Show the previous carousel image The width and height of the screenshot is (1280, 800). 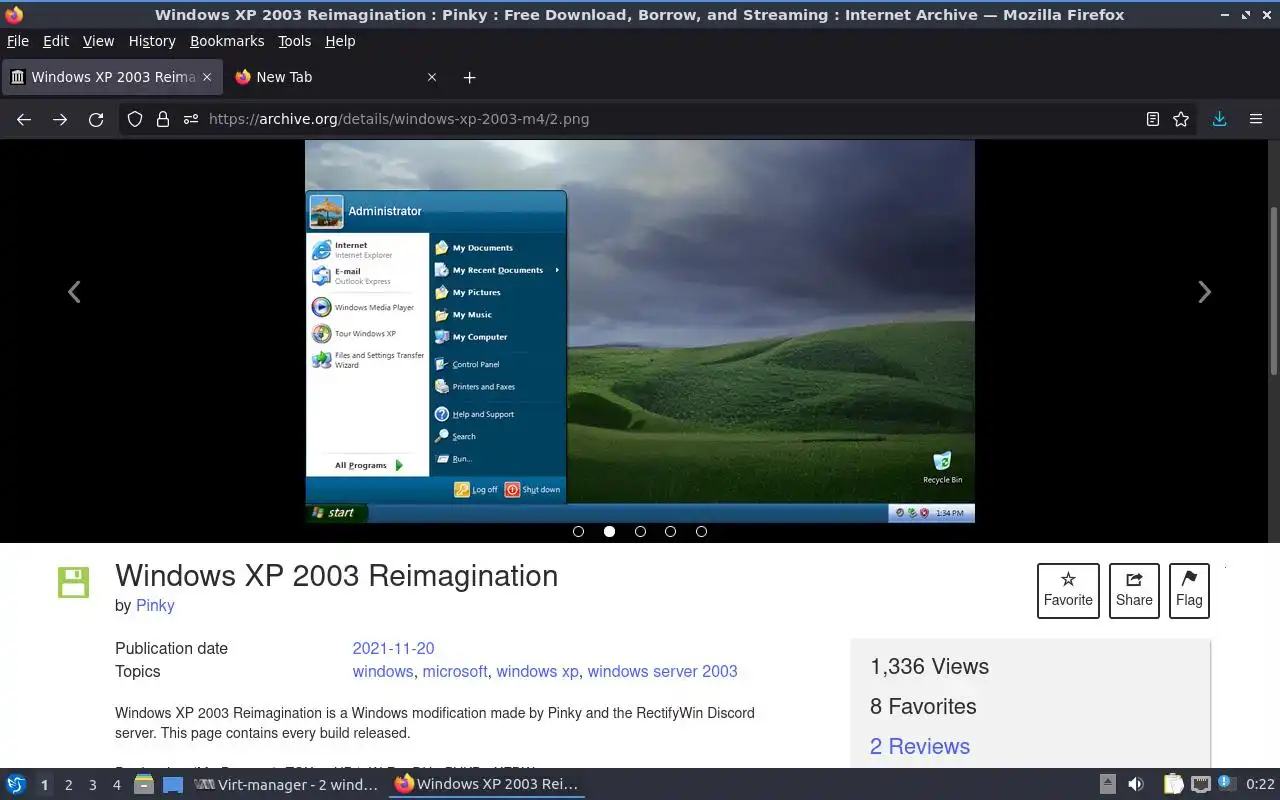(x=74, y=291)
